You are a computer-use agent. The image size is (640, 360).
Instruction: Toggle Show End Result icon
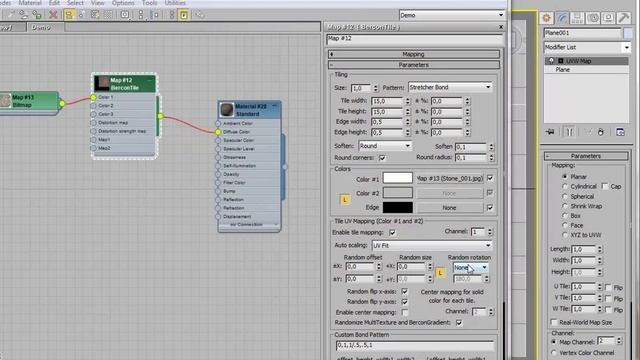(x=570, y=132)
